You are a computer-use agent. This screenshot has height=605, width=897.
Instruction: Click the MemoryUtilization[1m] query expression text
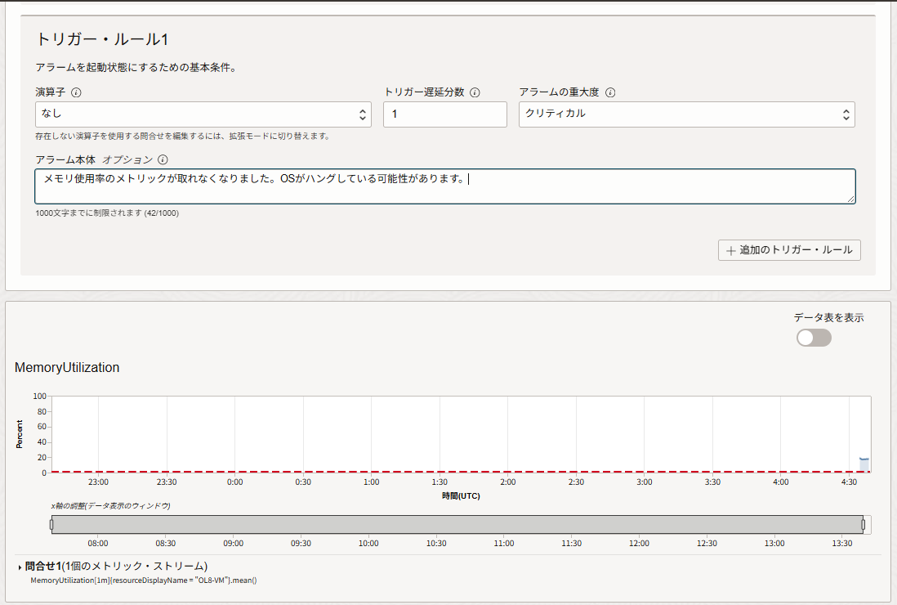144,580
